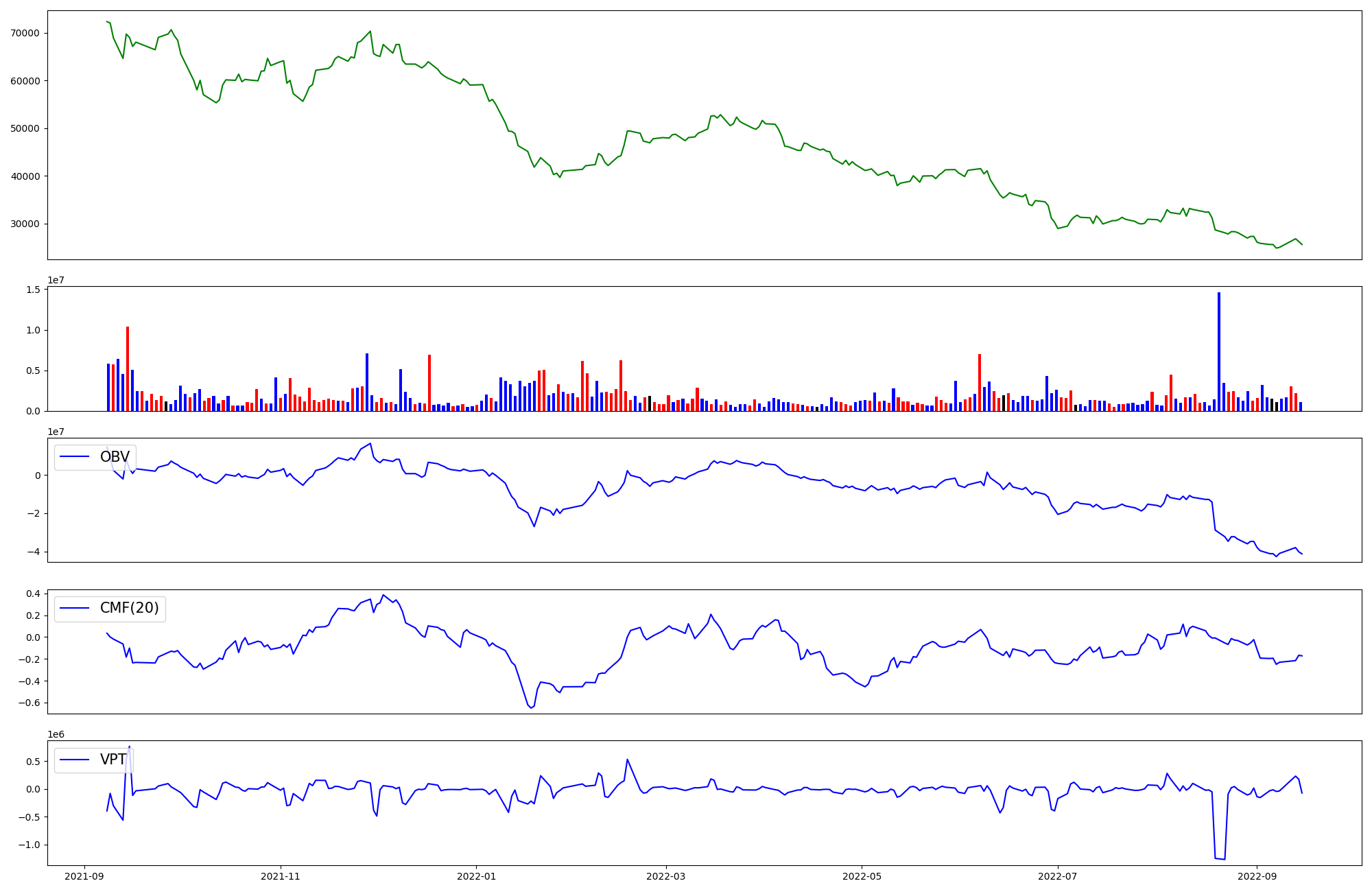
Task: Click the 1e6 scale text above VPT chart
Action: [56, 734]
